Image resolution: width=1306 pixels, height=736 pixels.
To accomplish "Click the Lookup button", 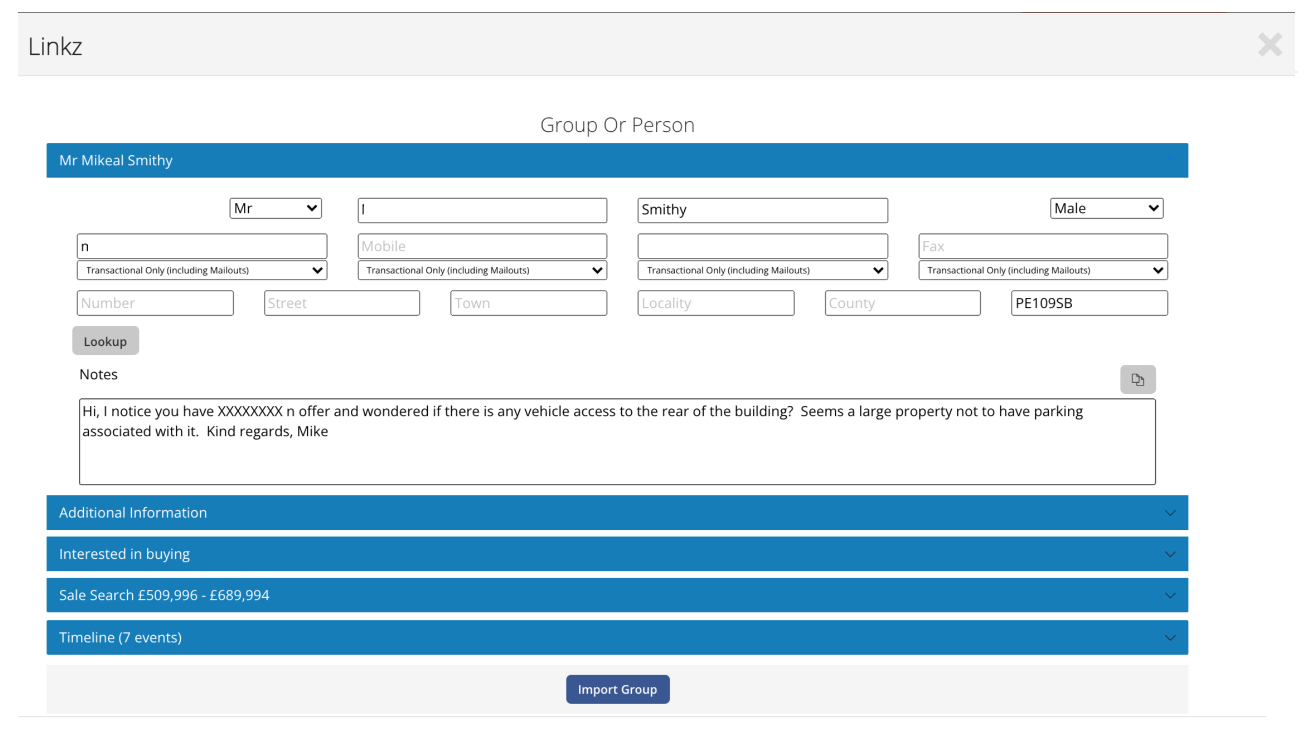I will 105,341.
